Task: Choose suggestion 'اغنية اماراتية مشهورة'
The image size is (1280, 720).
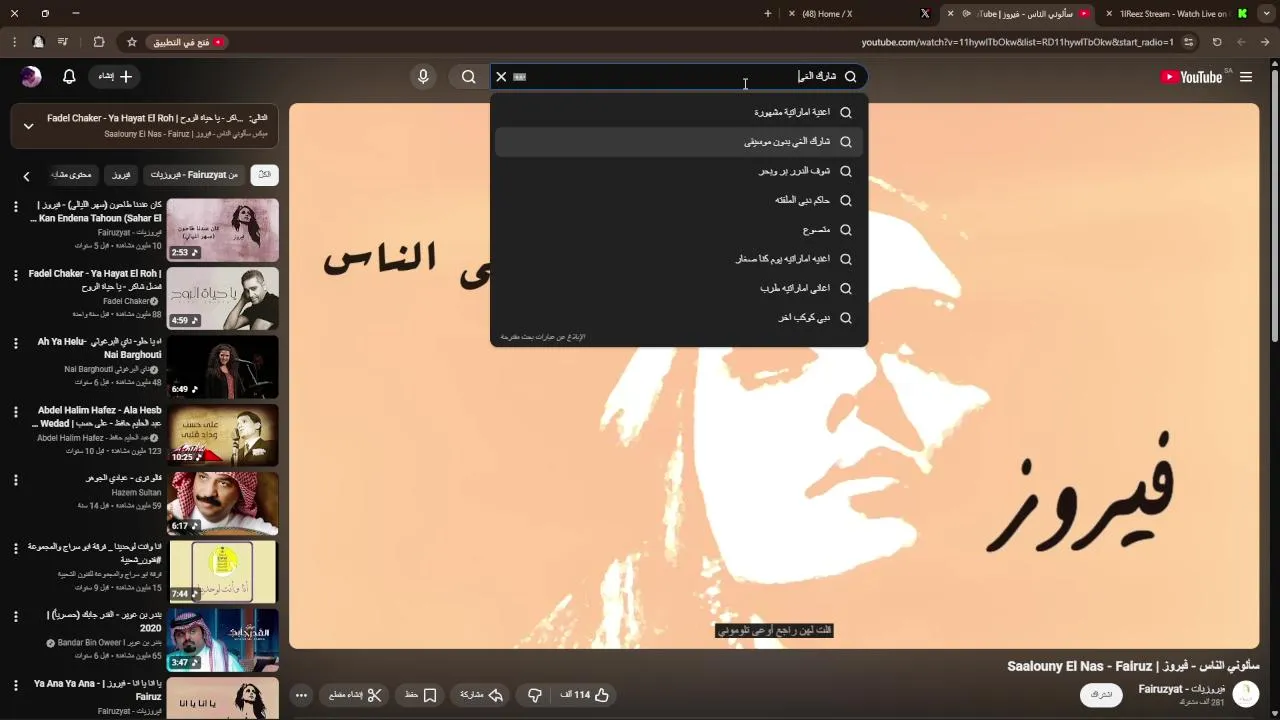Action: [x=679, y=112]
